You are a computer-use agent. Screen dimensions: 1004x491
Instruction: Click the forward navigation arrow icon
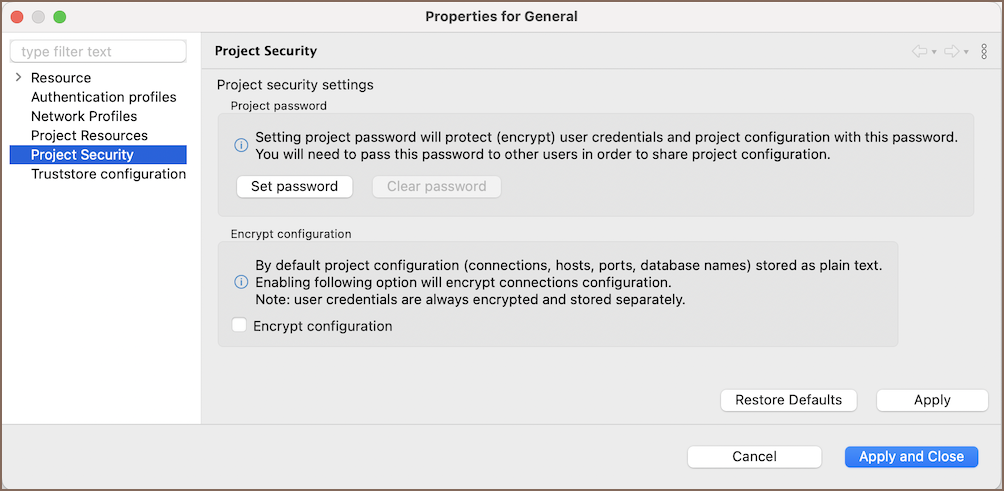click(952, 51)
